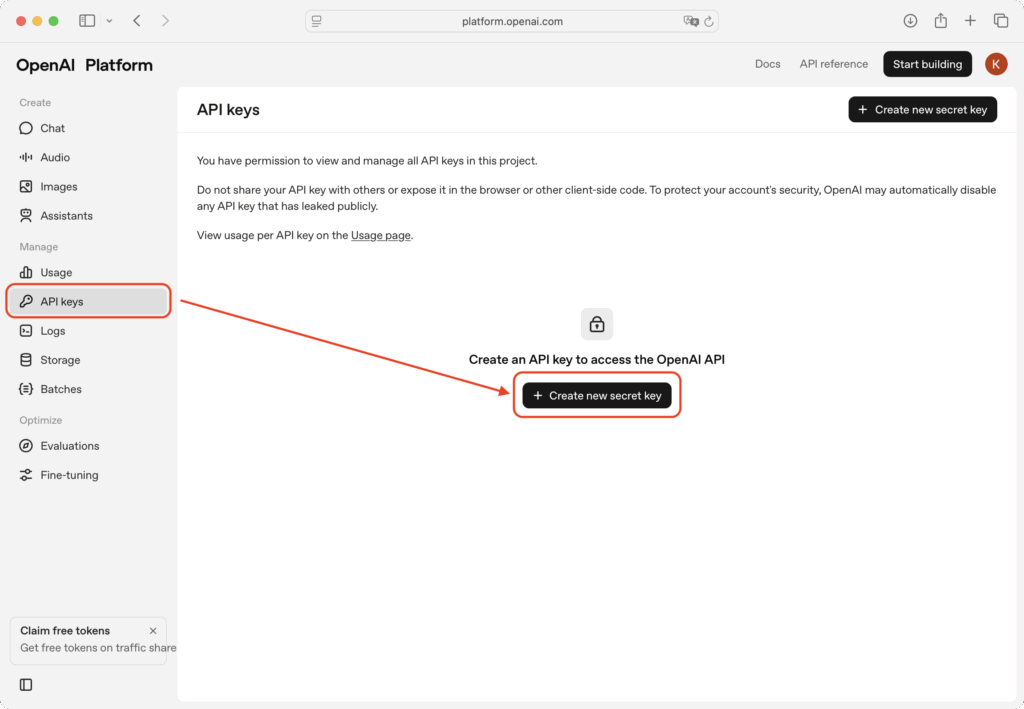Viewport: 1024px width, 709px height.
Task: Dismiss the Claim free tokens banner
Action: tap(153, 631)
